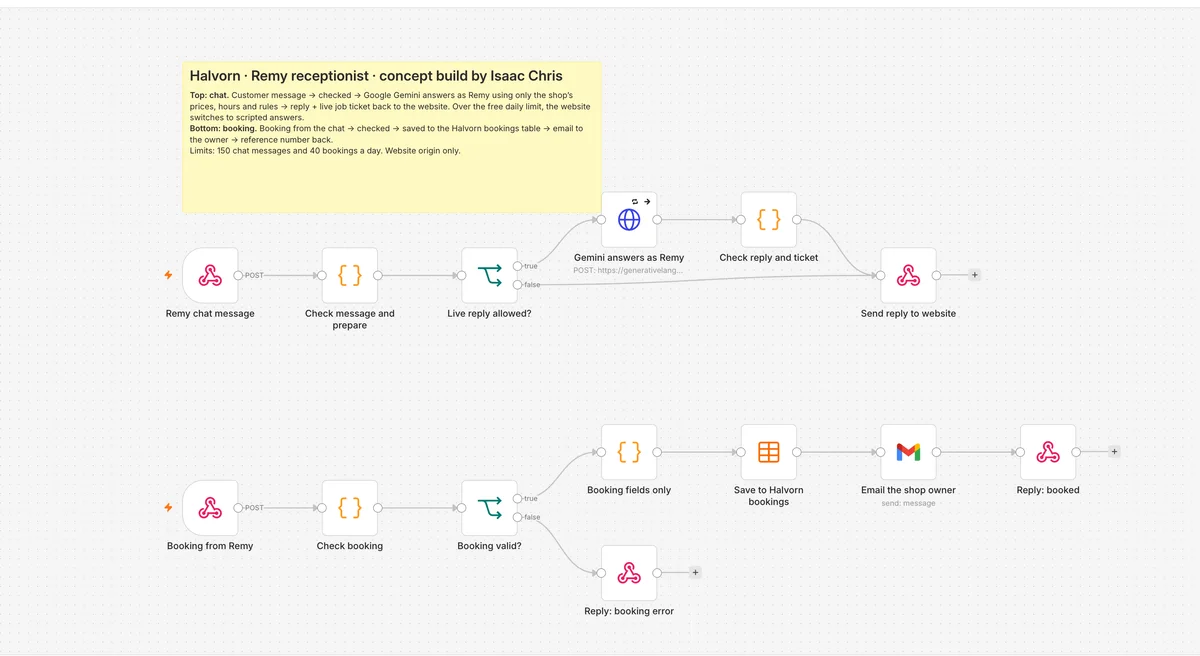Select the Check reply and ticket code node

[x=769, y=220]
